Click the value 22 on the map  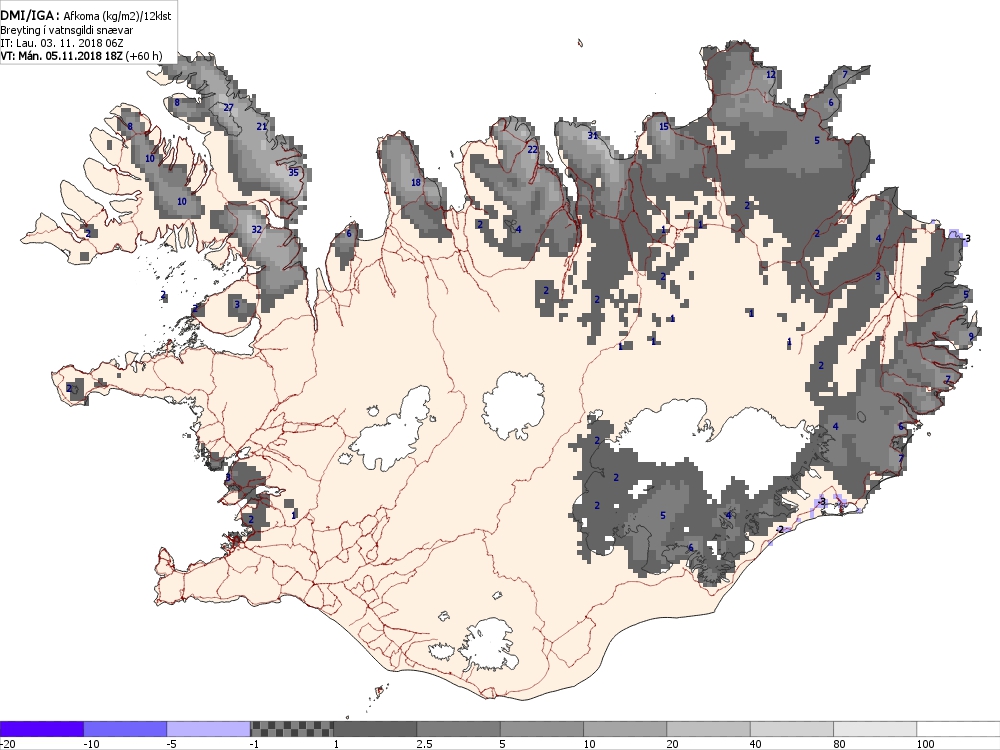[533, 150]
